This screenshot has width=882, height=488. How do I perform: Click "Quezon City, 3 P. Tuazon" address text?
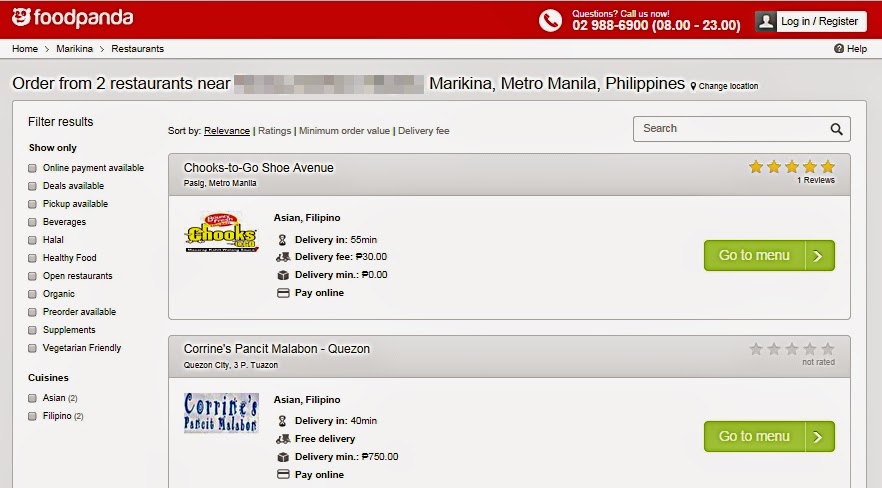point(231,365)
